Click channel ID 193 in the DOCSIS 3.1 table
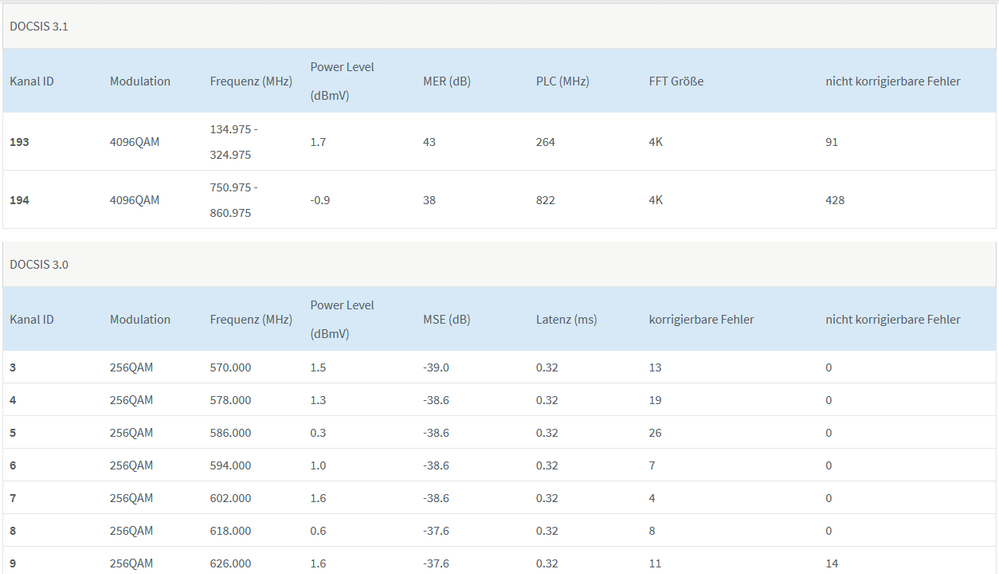This screenshot has height=574, width=999. 19,142
